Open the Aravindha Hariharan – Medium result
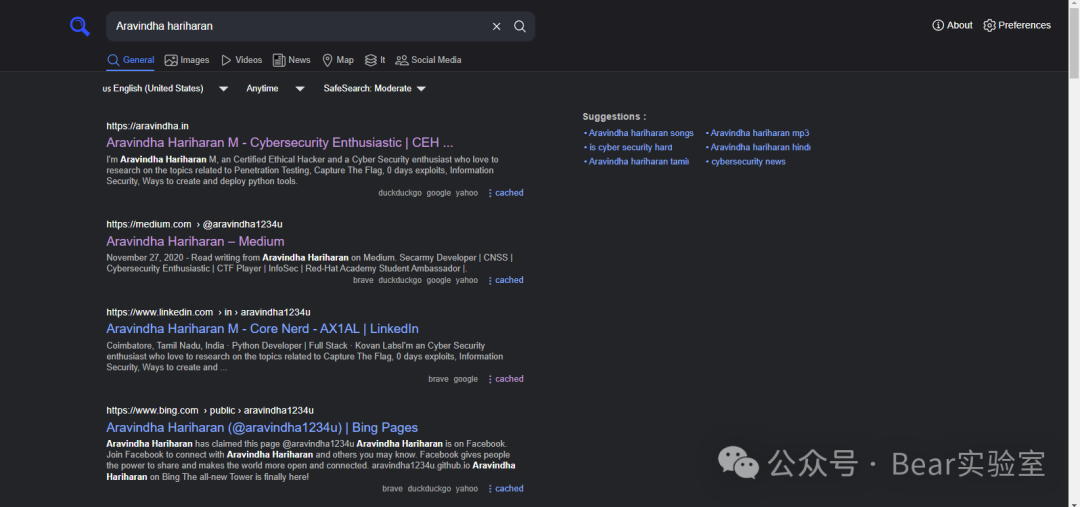Viewport: 1080px width, 507px height. point(195,241)
